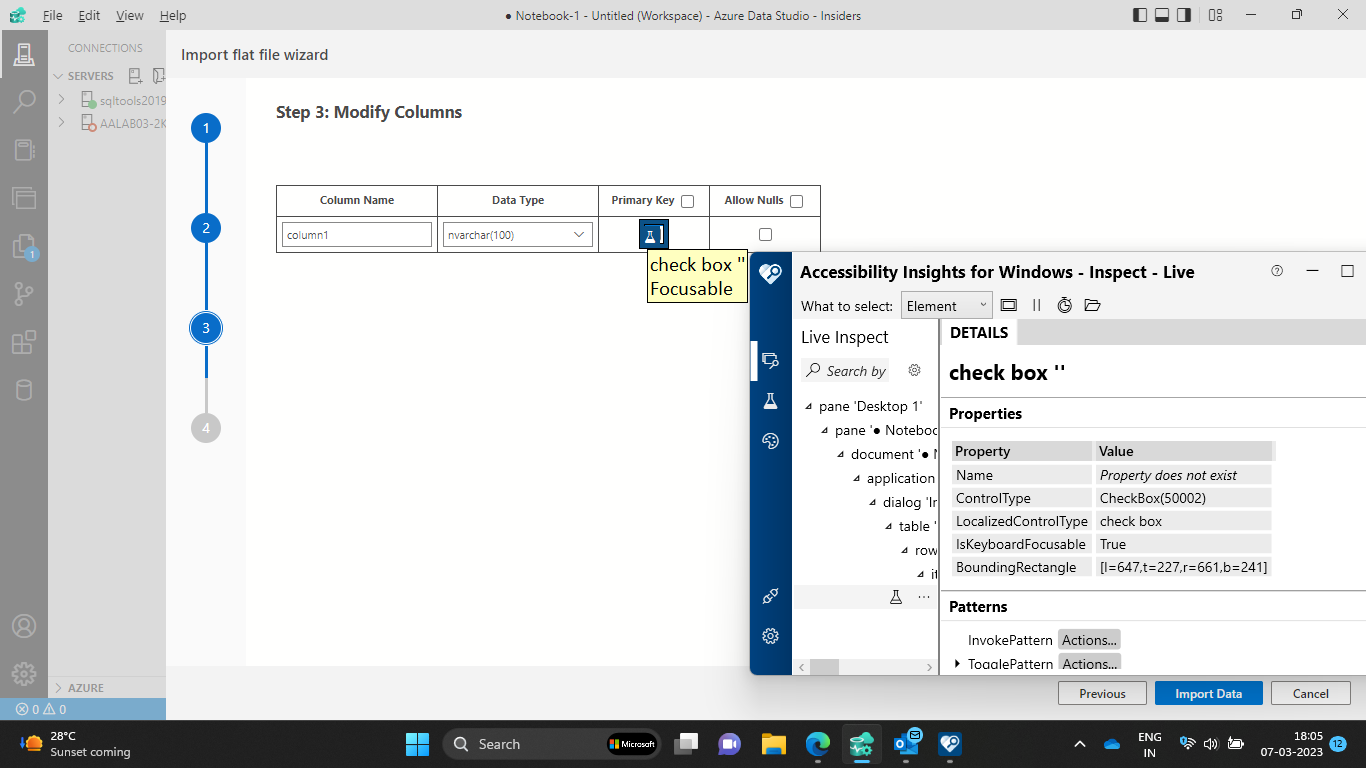Open a saved file using the folder icon
The width and height of the screenshot is (1366, 768).
pyautogui.click(x=1092, y=305)
